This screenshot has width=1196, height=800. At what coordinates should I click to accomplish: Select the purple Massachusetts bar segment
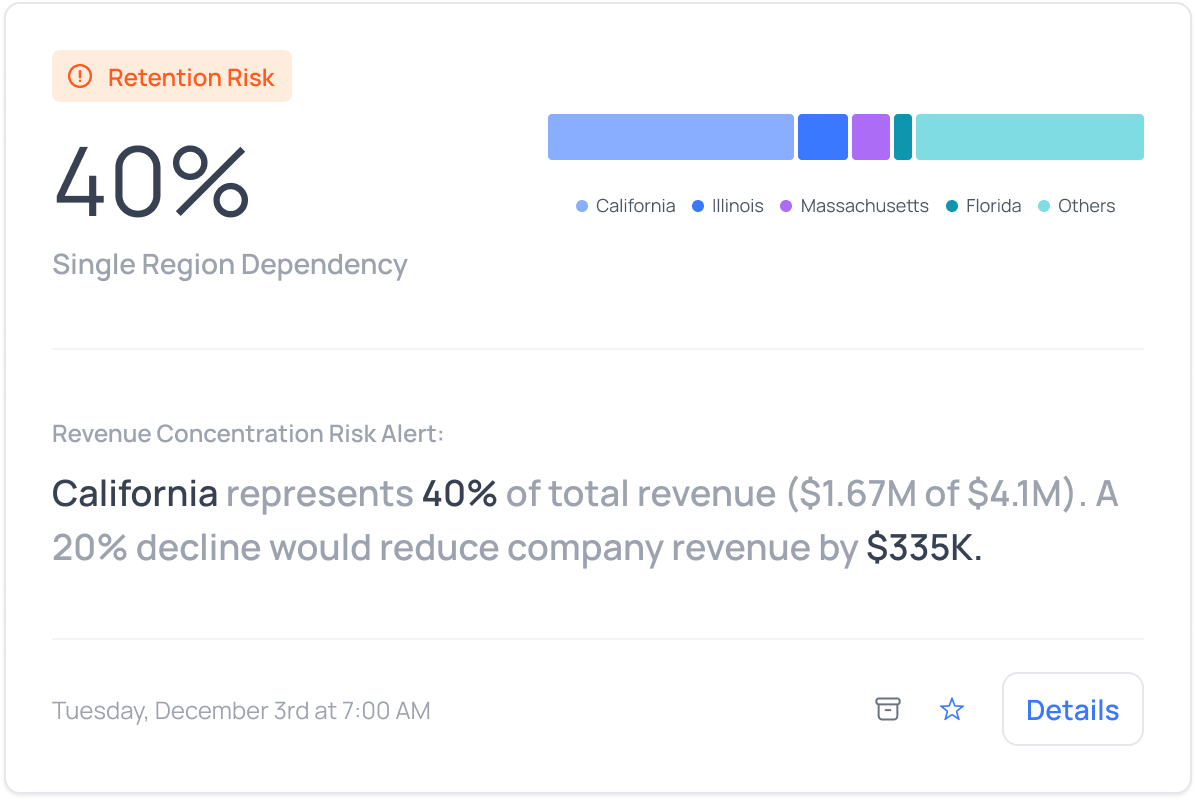tap(870, 137)
